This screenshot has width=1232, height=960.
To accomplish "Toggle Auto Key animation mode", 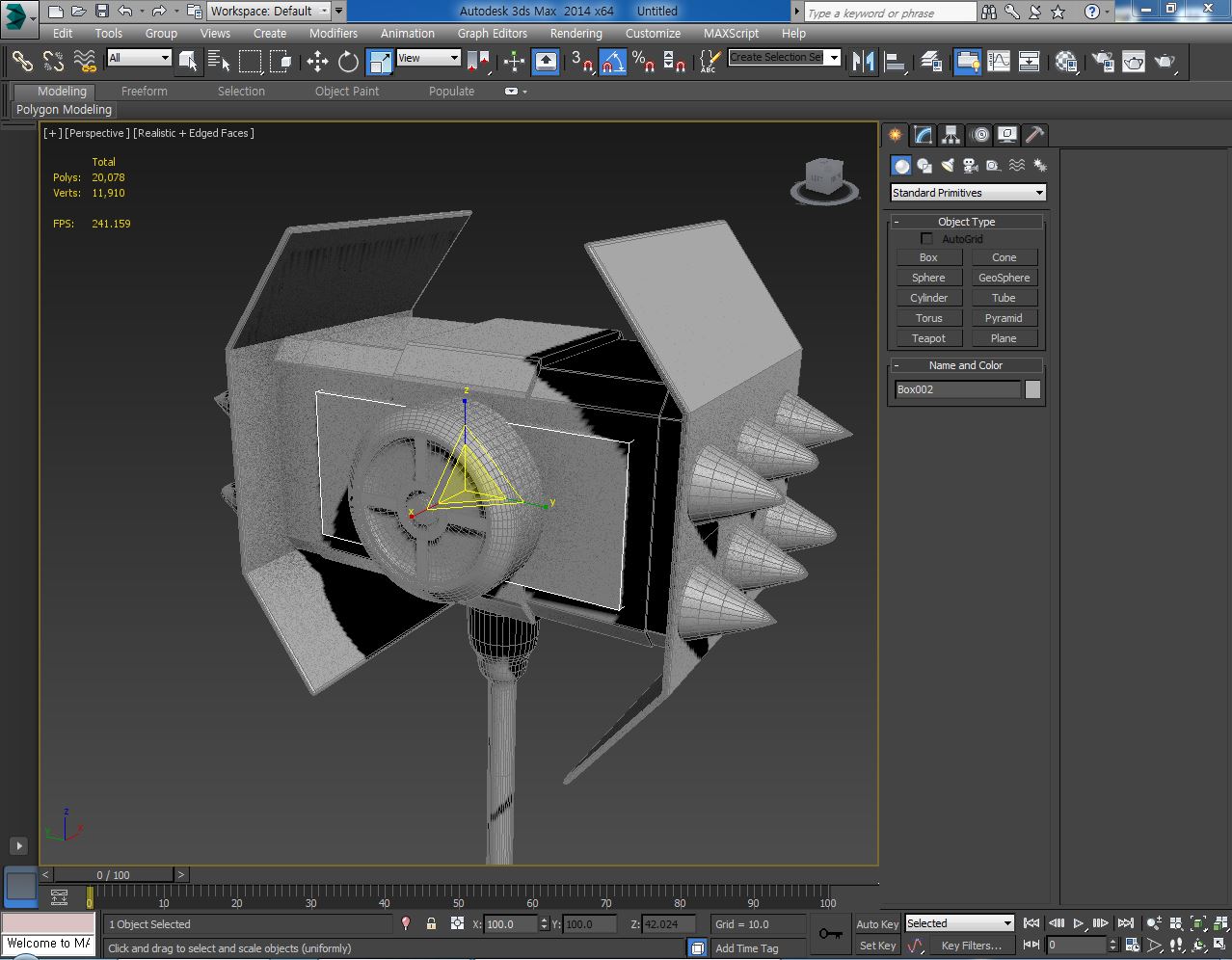I will pos(876,924).
